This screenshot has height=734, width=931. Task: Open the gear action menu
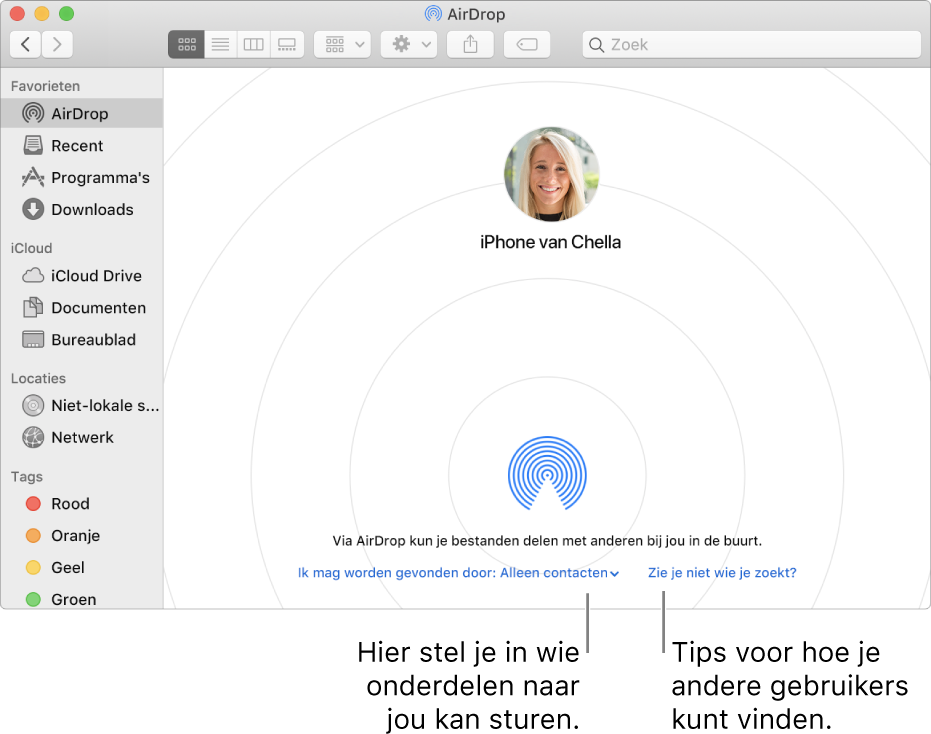(409, 45)
